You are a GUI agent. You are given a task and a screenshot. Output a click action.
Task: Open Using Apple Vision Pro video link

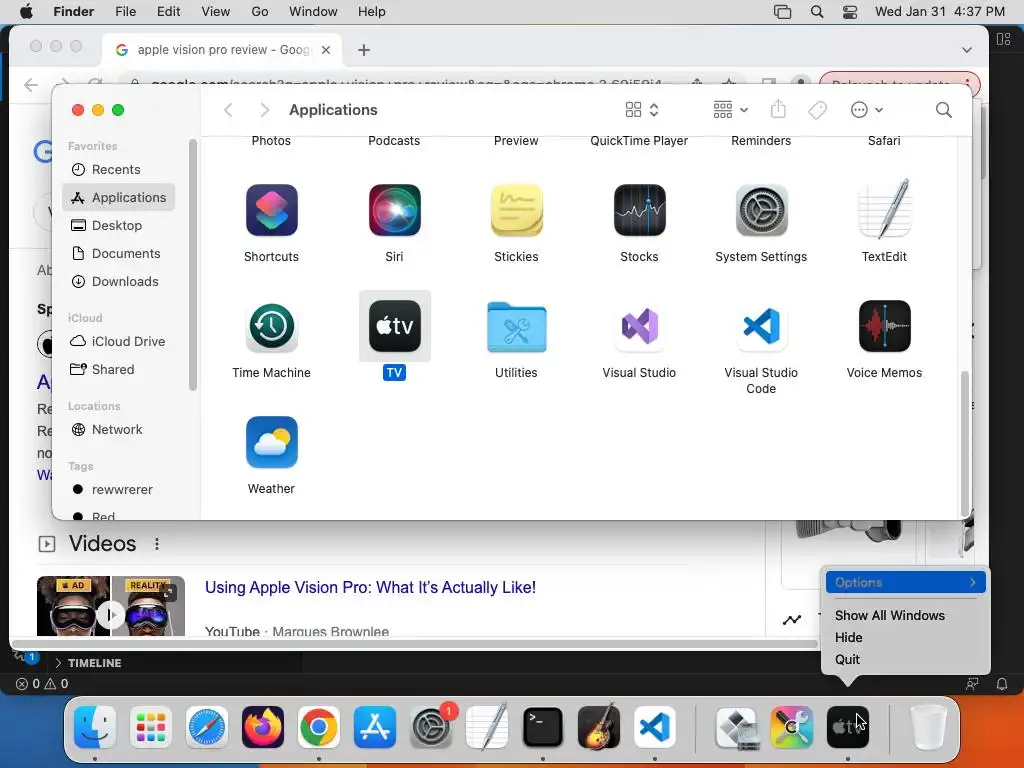[370, 587]
